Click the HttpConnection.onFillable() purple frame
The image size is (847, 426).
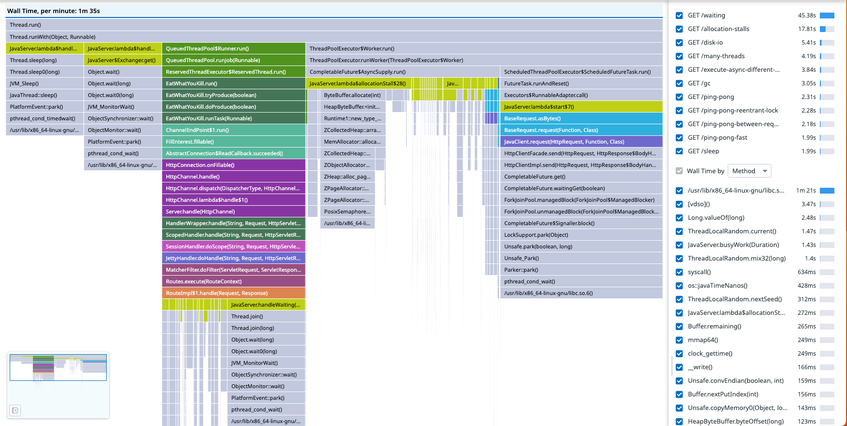click(x=233, y=165)
